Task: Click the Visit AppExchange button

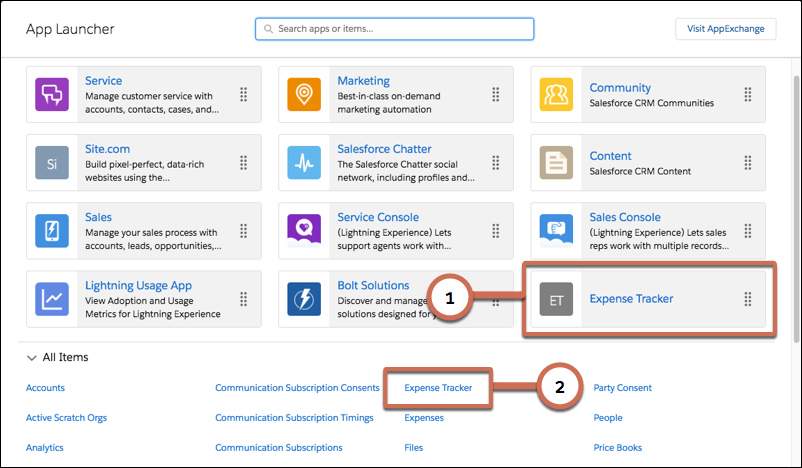Action: (x=725, y=29)
